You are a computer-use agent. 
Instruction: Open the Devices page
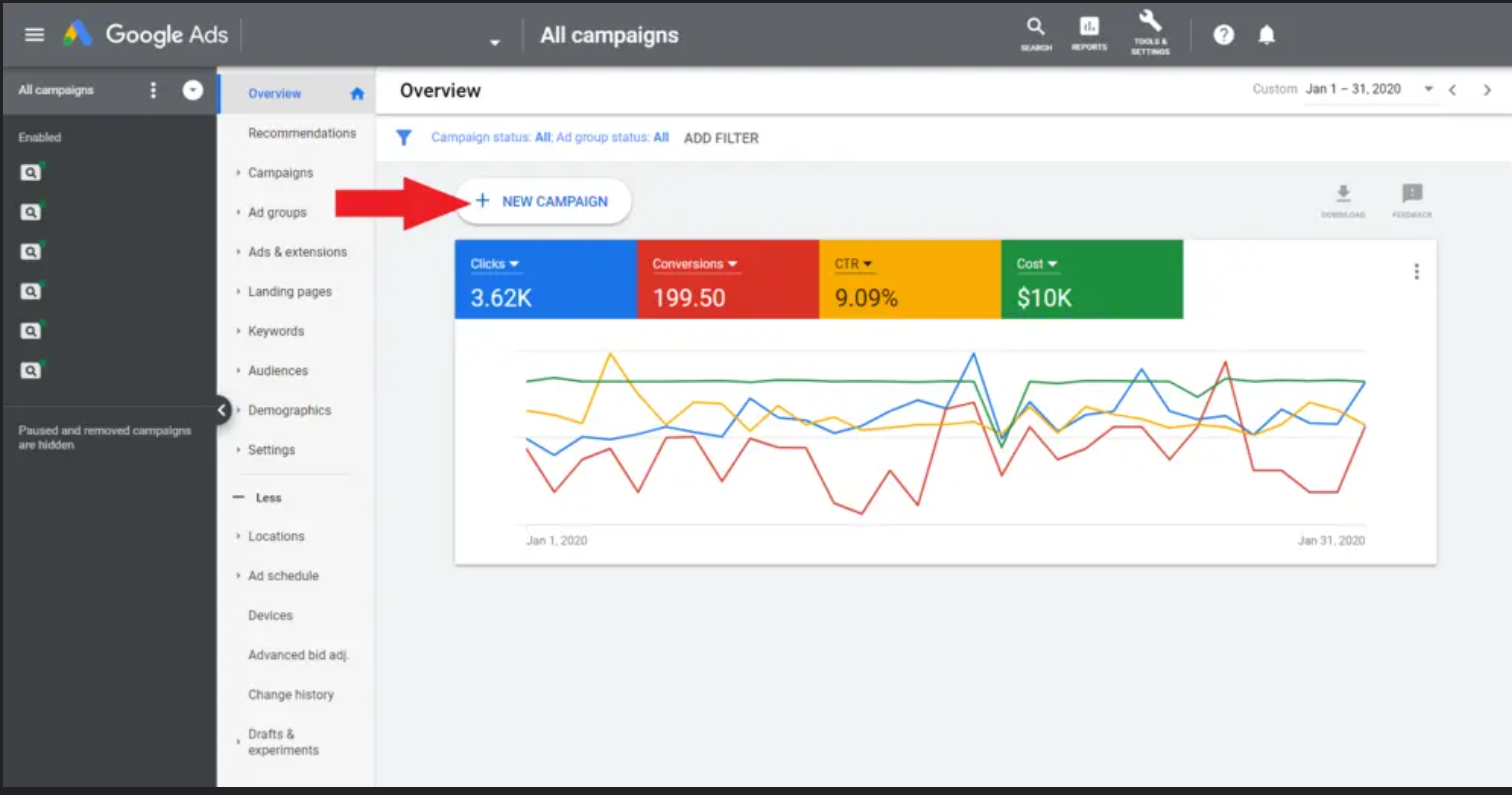point(270,615)
